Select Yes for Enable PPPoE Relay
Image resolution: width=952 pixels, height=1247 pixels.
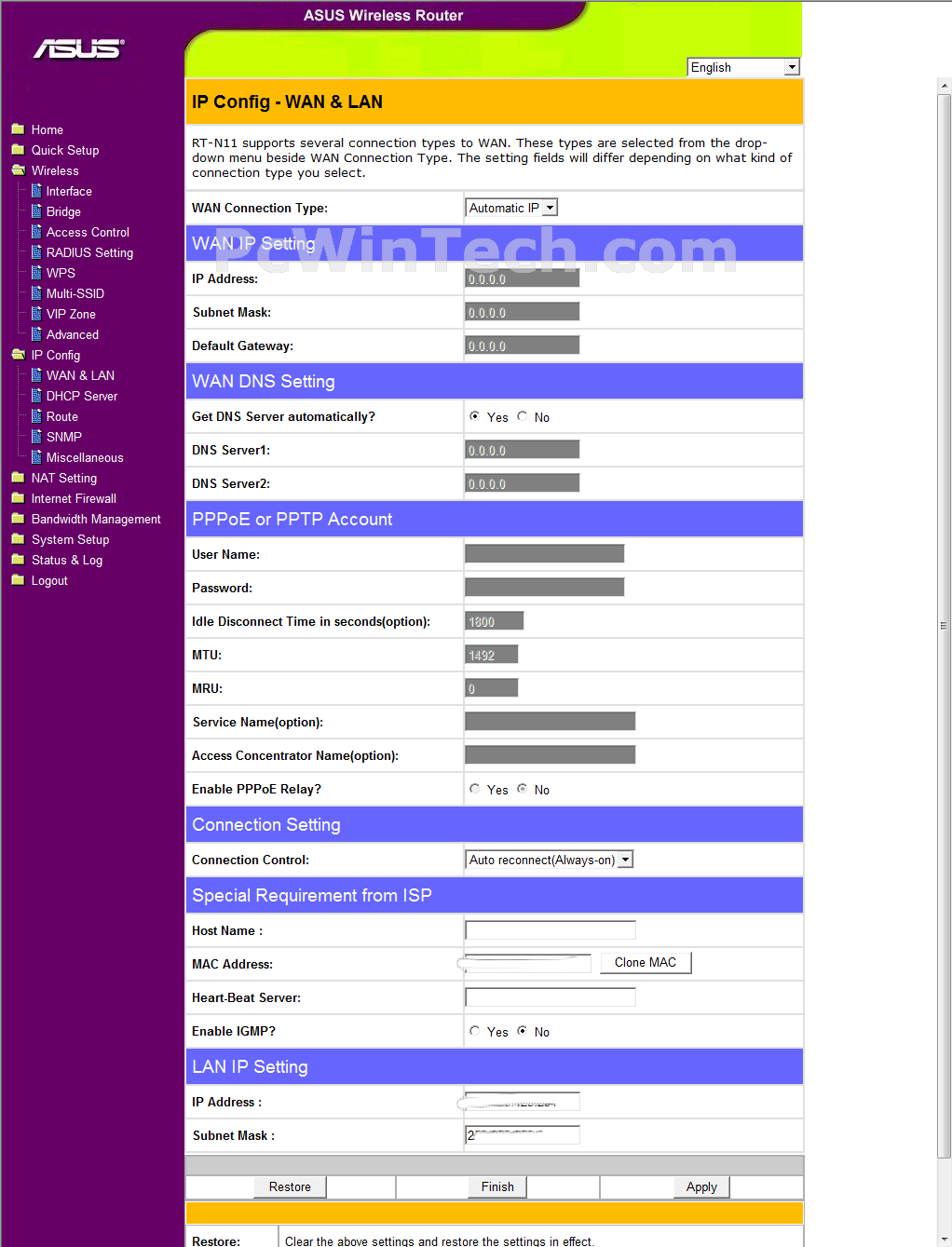[475, 789]
